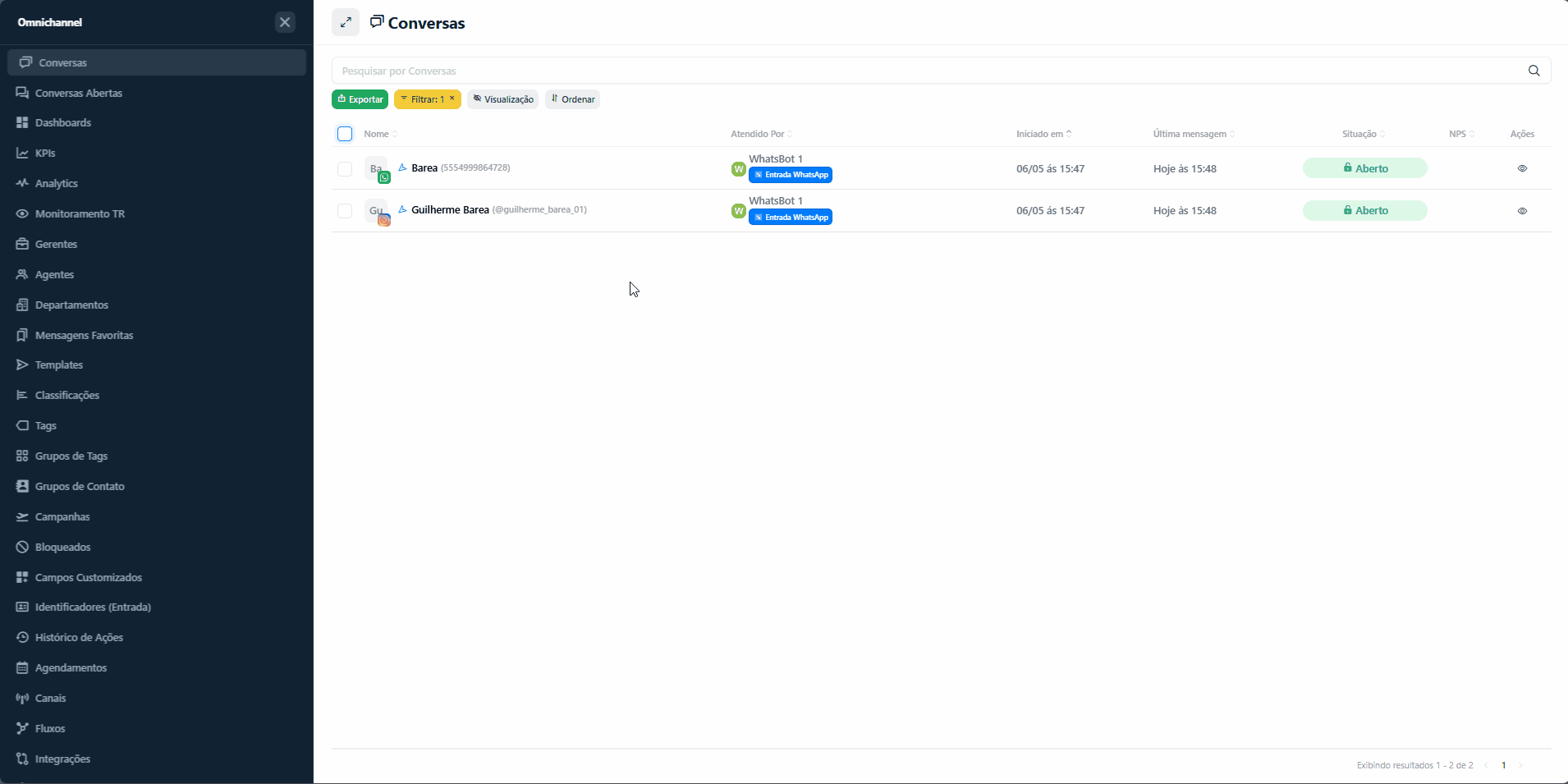
Task: Click the Grupos de Tags grid icon
Action: (x=22, y=456)
